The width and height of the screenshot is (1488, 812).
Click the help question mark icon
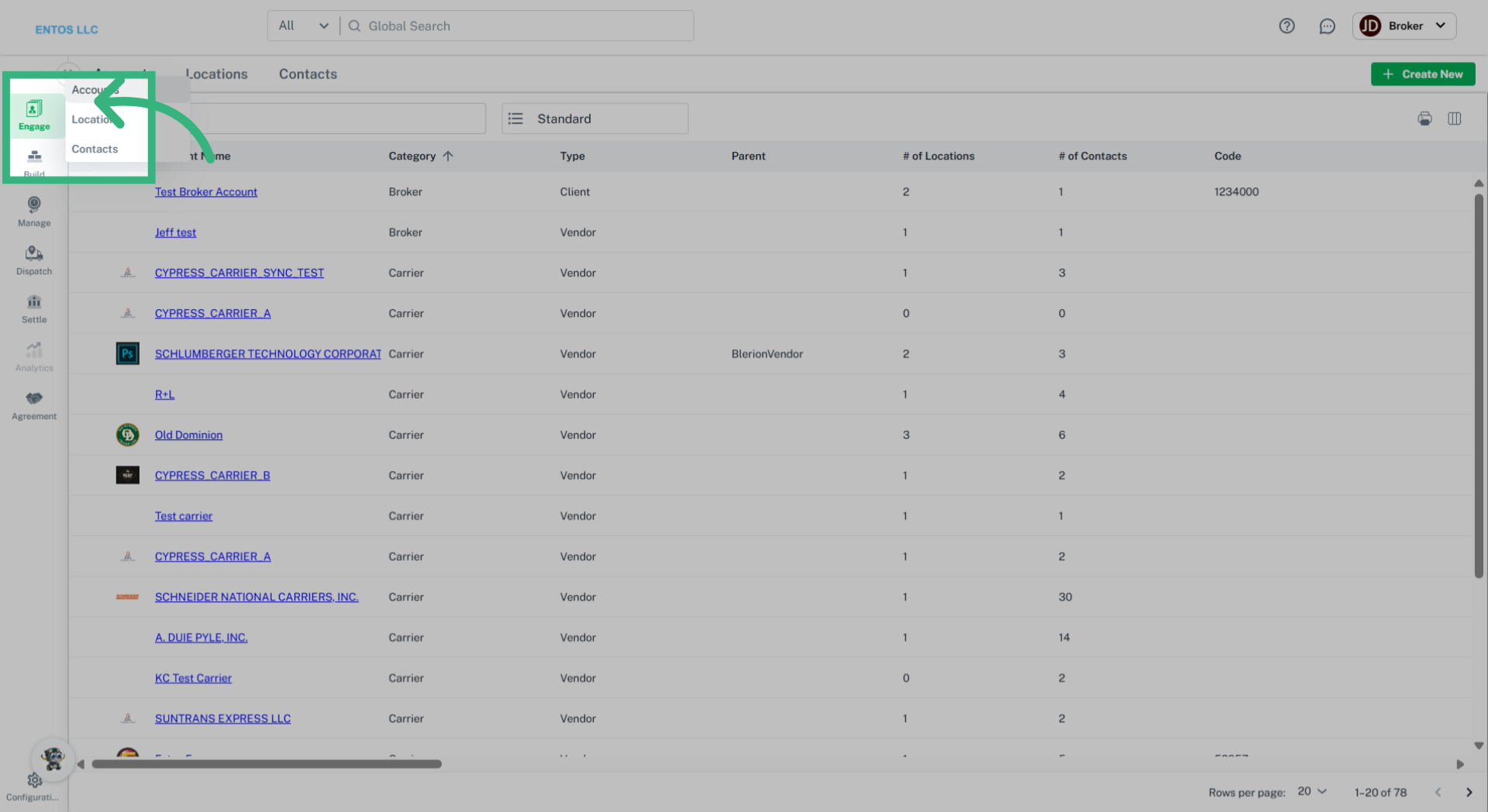(1286, 26)
